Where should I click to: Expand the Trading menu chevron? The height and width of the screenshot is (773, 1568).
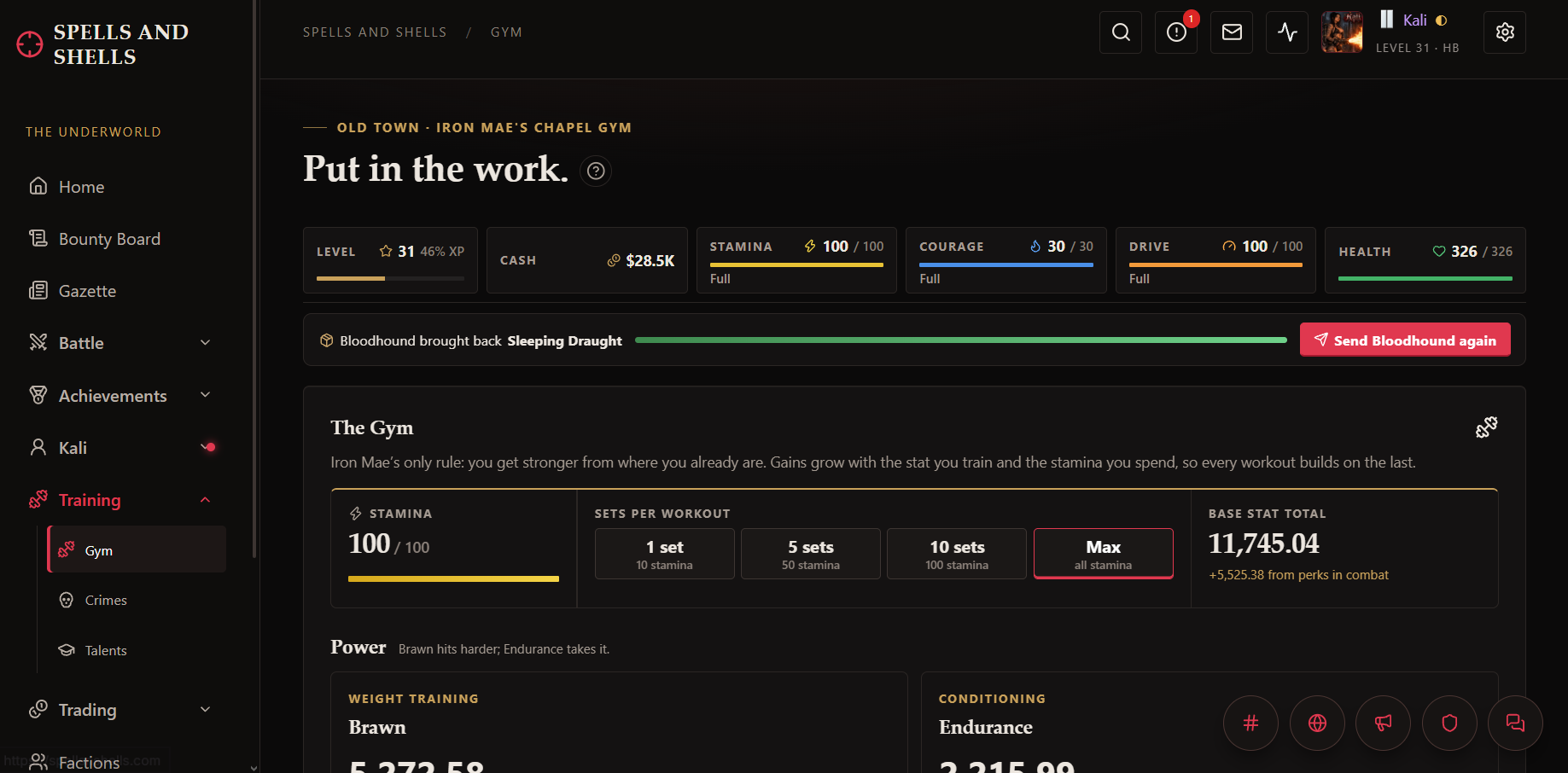205,710
